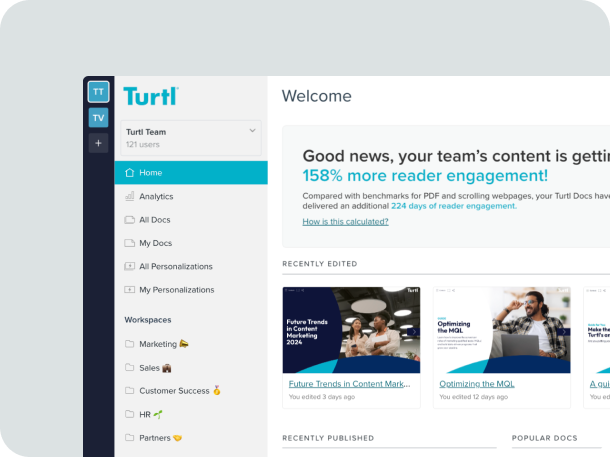The height and width of the screenshot is (457, 610).
Task: Click the Popular Docs heading
Action: pos(545,438)
